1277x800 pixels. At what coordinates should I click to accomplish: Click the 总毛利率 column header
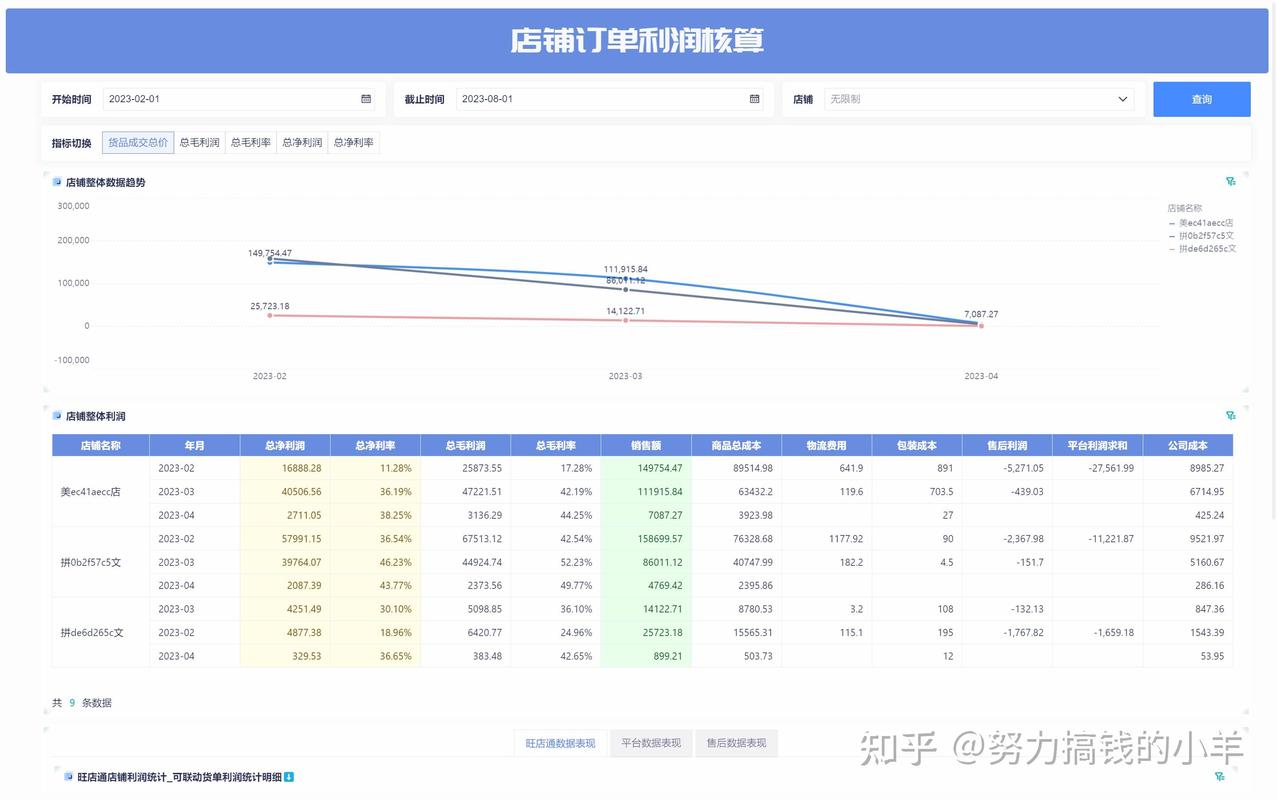555,446
